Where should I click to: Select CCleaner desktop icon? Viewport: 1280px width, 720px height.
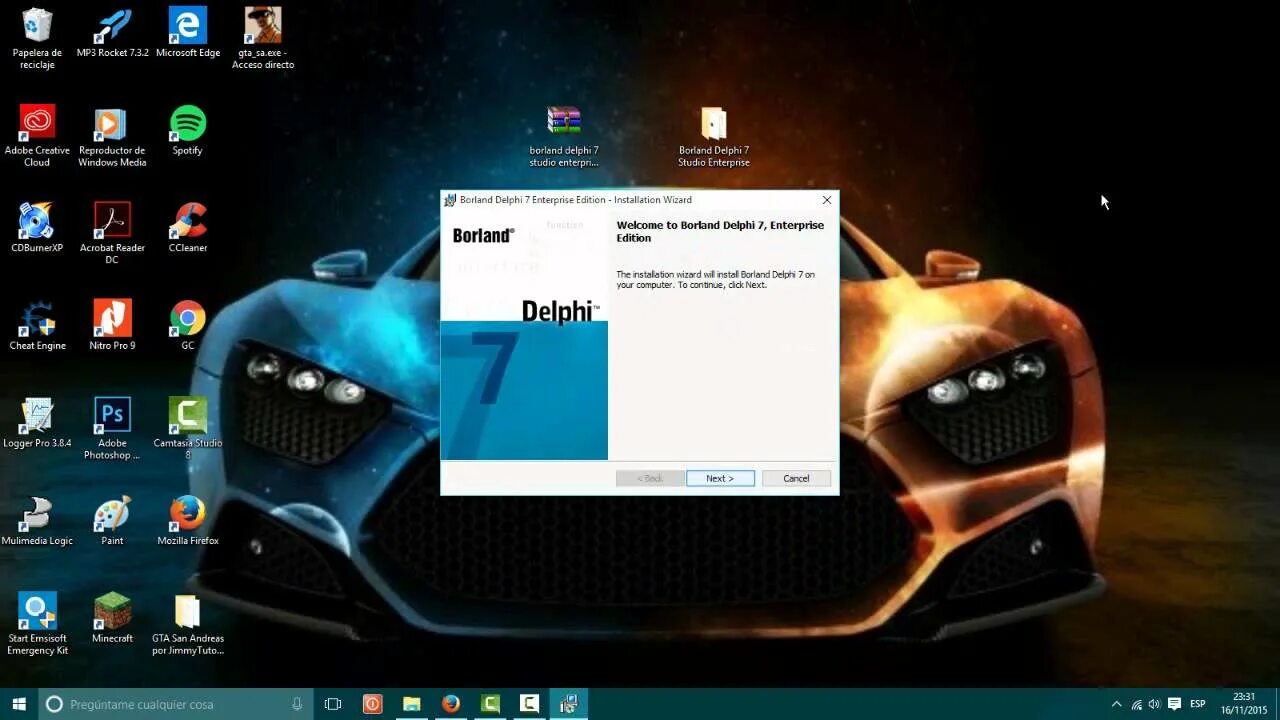pos(187,228)
